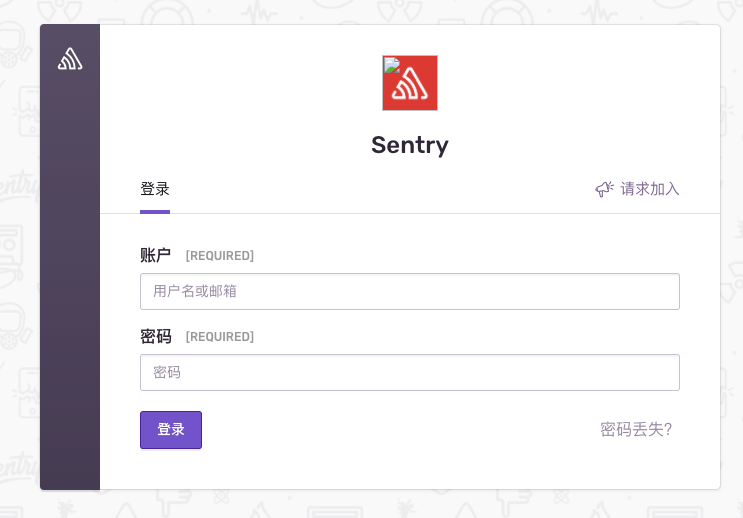The image size is (743, 518).
Task: Click the empty area of the purple sidebar
Action: pyautogui.click(x=70, y=300)
